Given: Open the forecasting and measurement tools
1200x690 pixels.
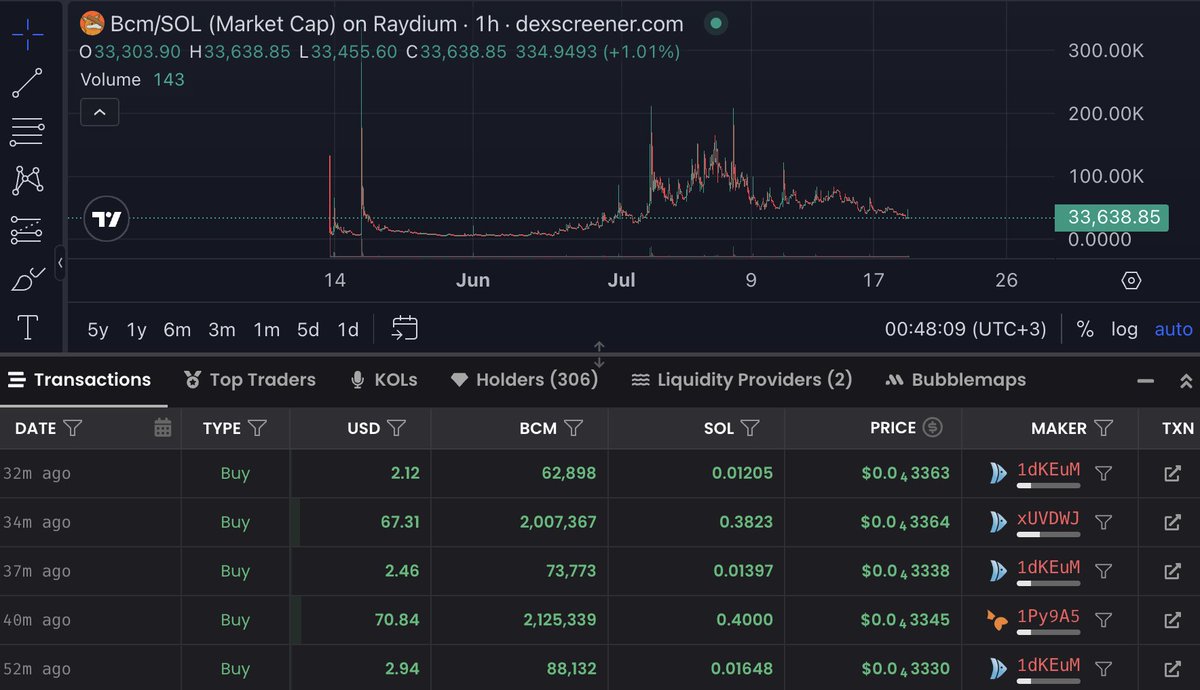Looking at the screenshot, I should (x=27, y=230).
